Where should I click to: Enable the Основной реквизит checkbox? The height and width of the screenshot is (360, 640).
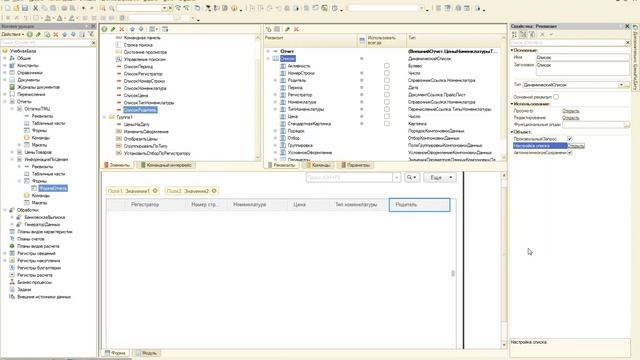(556, 97)
